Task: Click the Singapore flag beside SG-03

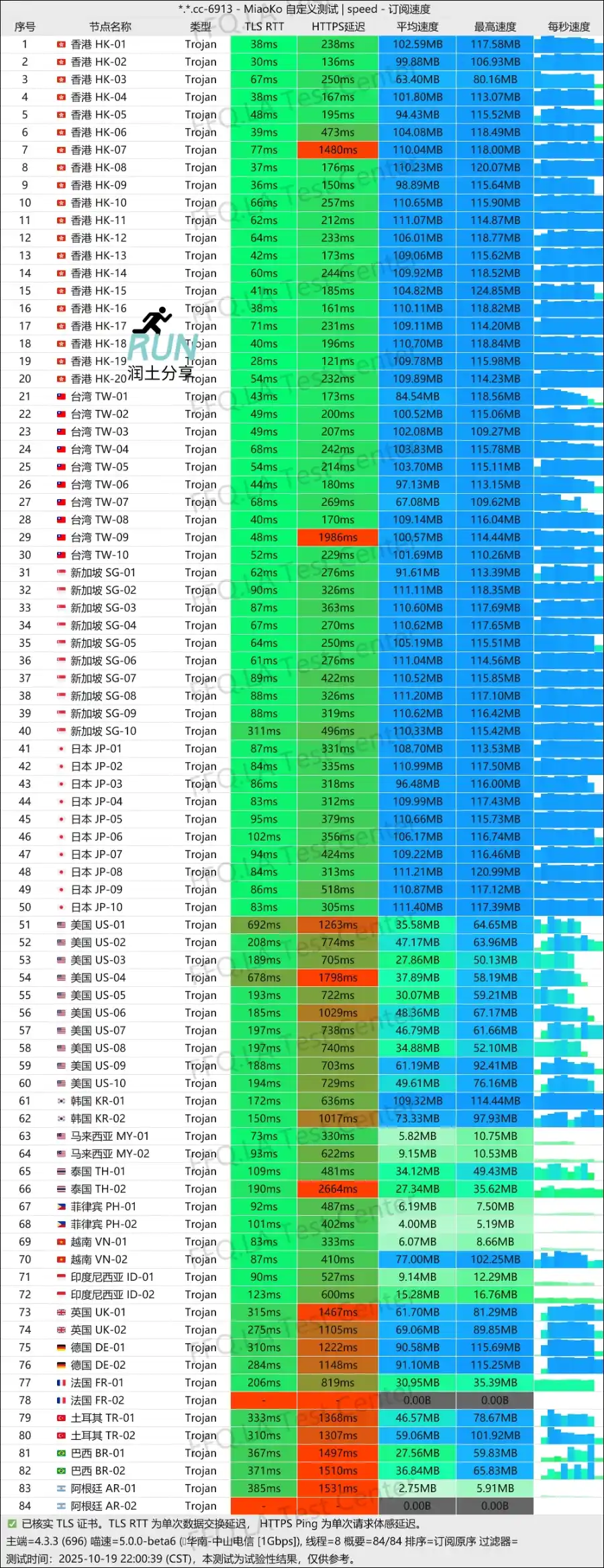Action: click(x=61, y=608)
